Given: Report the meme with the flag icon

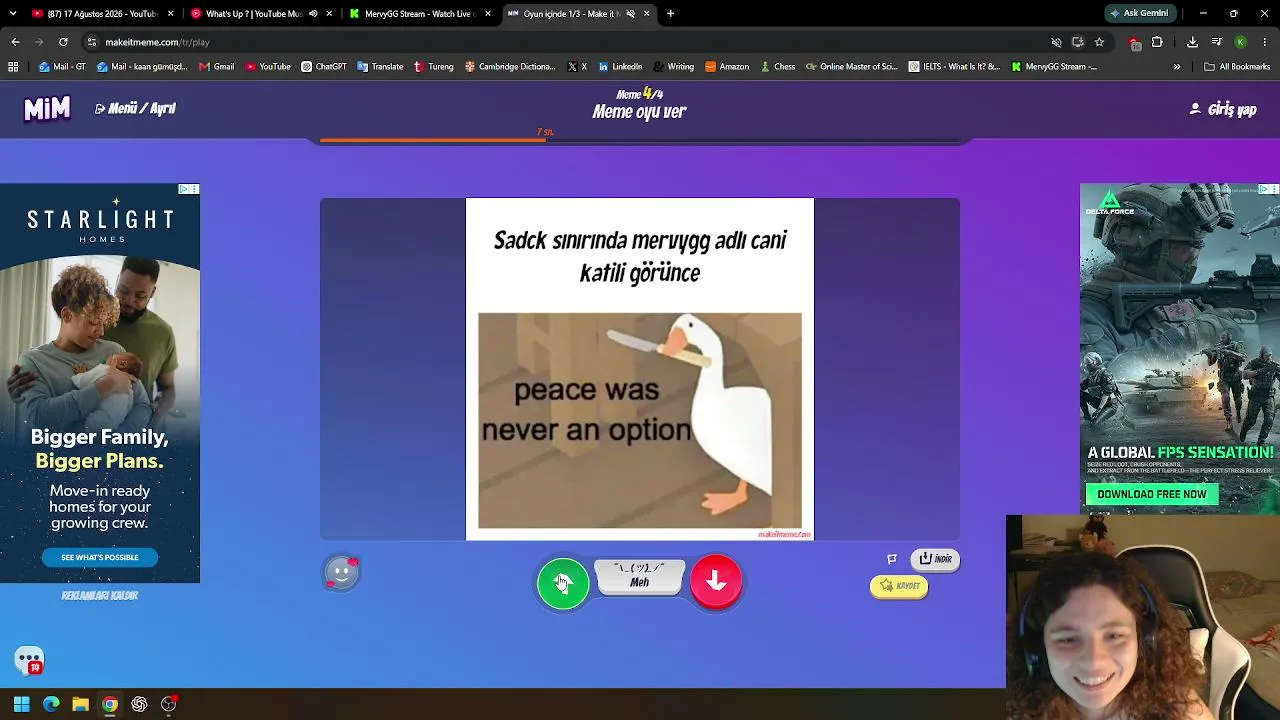Looking at the screenshot, I should tap(892, 559).
